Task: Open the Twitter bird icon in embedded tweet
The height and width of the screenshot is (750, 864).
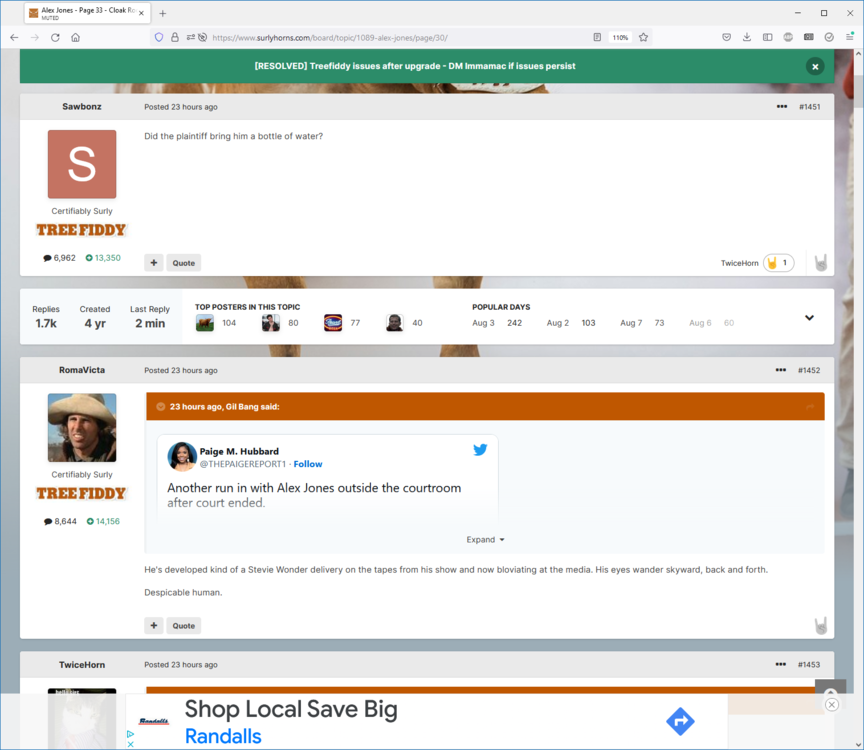Action: (x=480, y=450)
